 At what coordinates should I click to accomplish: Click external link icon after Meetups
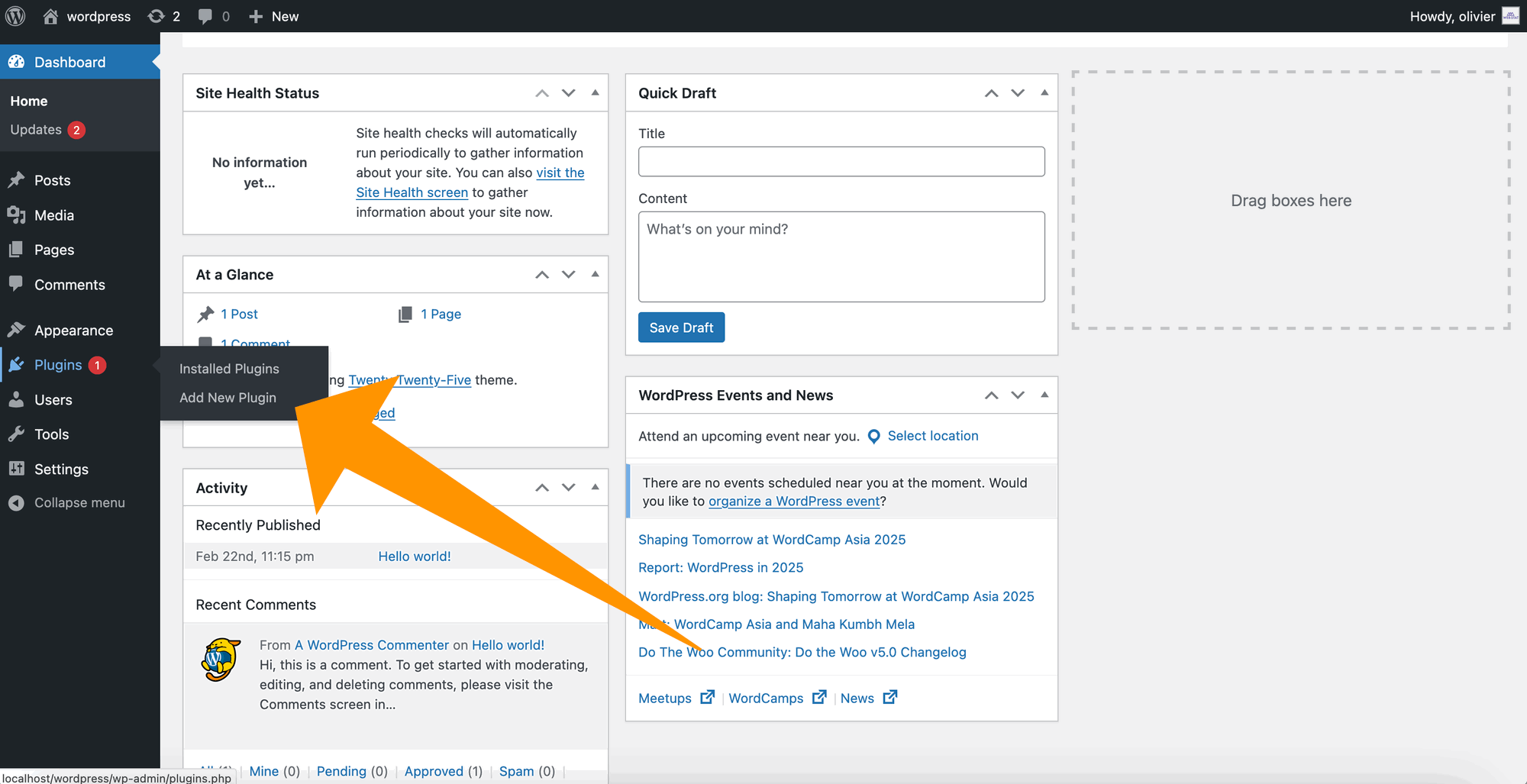click(x=708, y=697)
